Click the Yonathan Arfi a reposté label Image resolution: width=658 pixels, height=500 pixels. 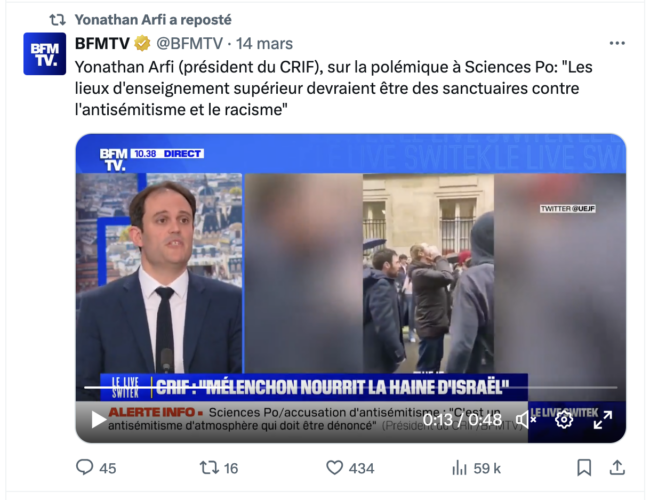pyautogui.click(x=153, y=20)
